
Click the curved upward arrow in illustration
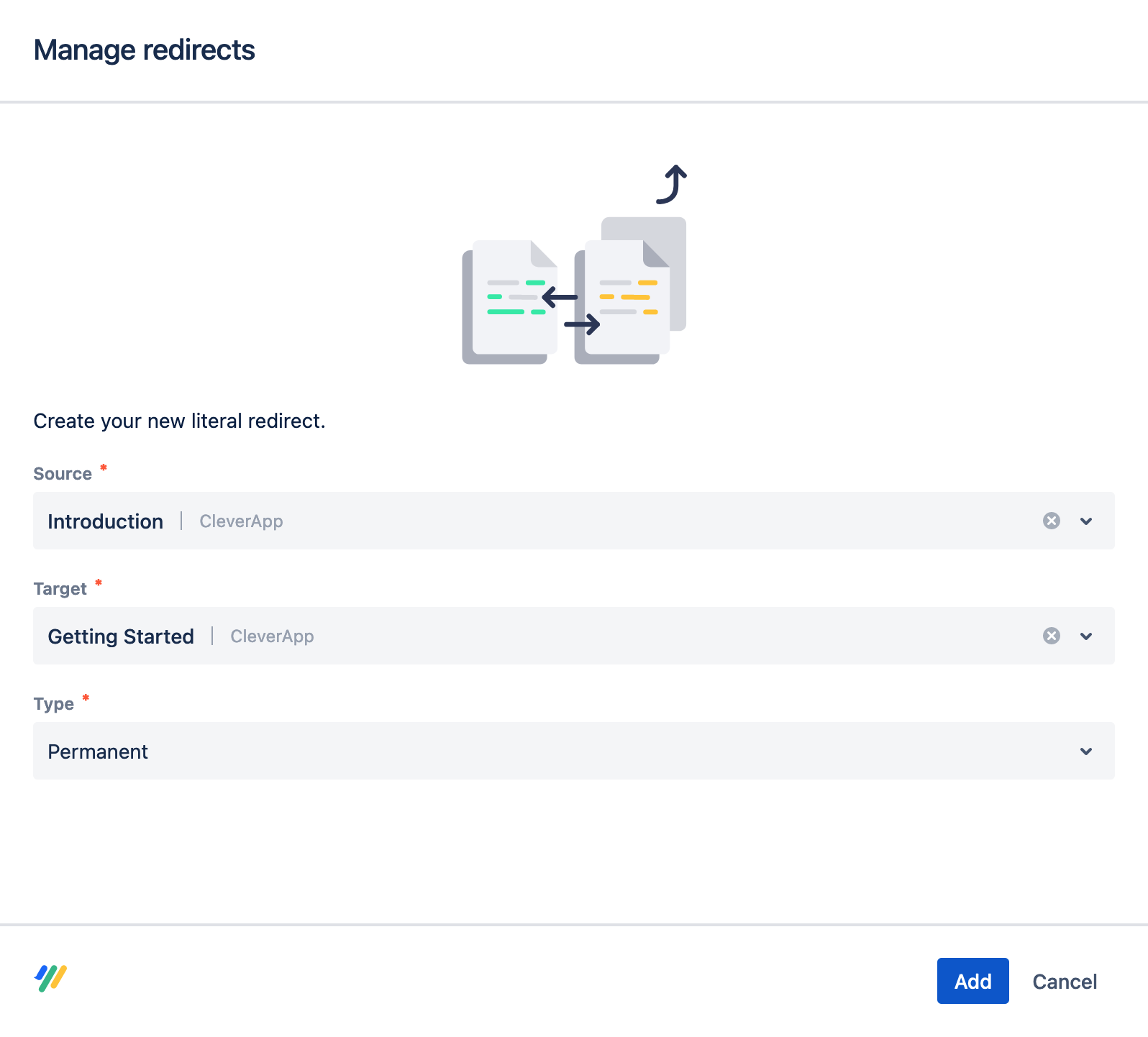coord(673,184)
